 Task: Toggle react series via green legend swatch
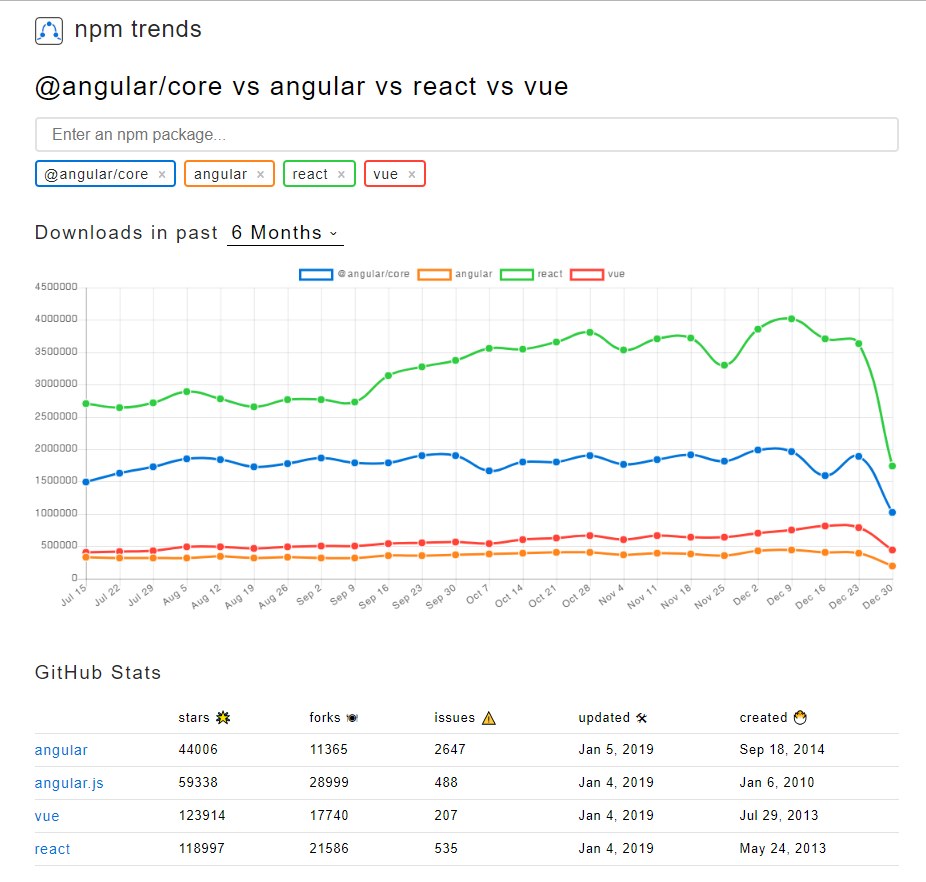[x=517, y=274]
